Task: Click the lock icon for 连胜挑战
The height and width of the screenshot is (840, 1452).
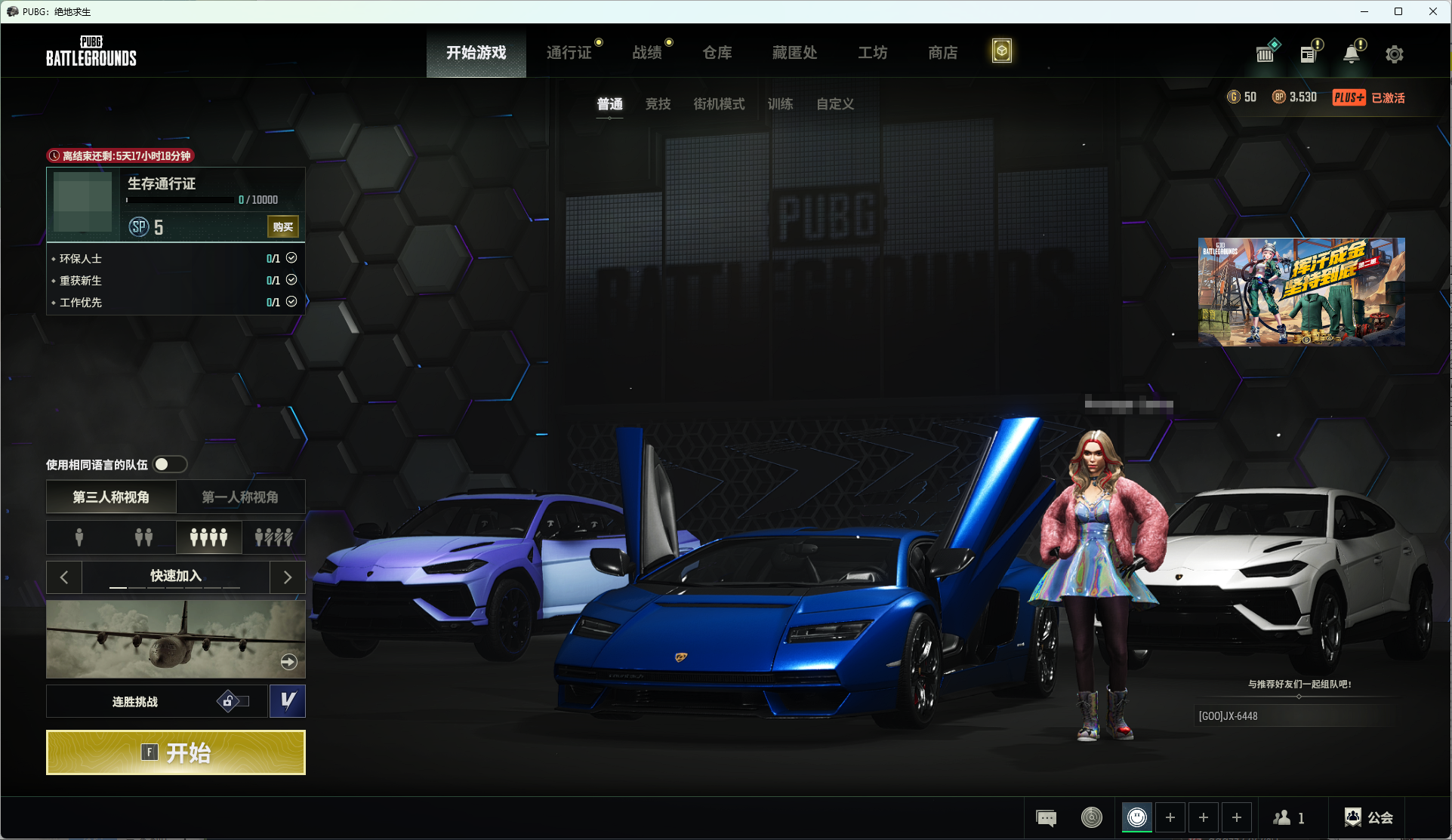Action: pyautogui.click(x=228, y=701)
